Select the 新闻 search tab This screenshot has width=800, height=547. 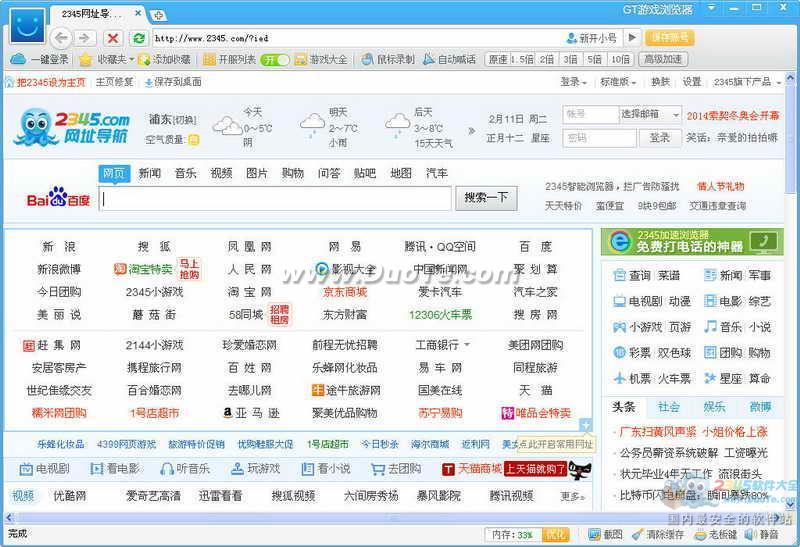(x=149, y=173)
